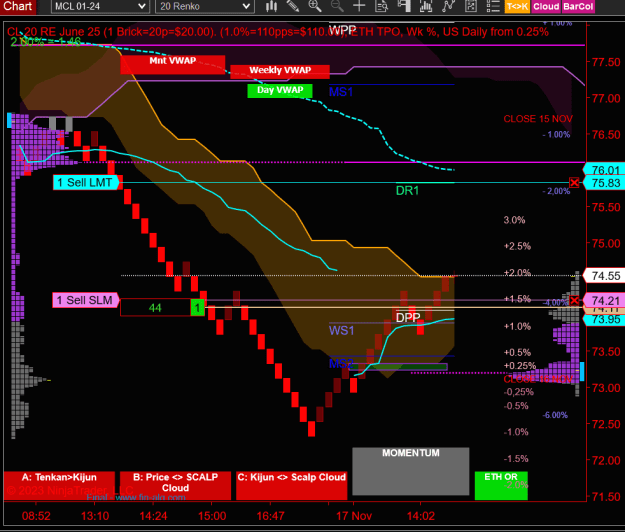Click the red Mnt VWAP label
Screen dimensions: 625x532
173,65
